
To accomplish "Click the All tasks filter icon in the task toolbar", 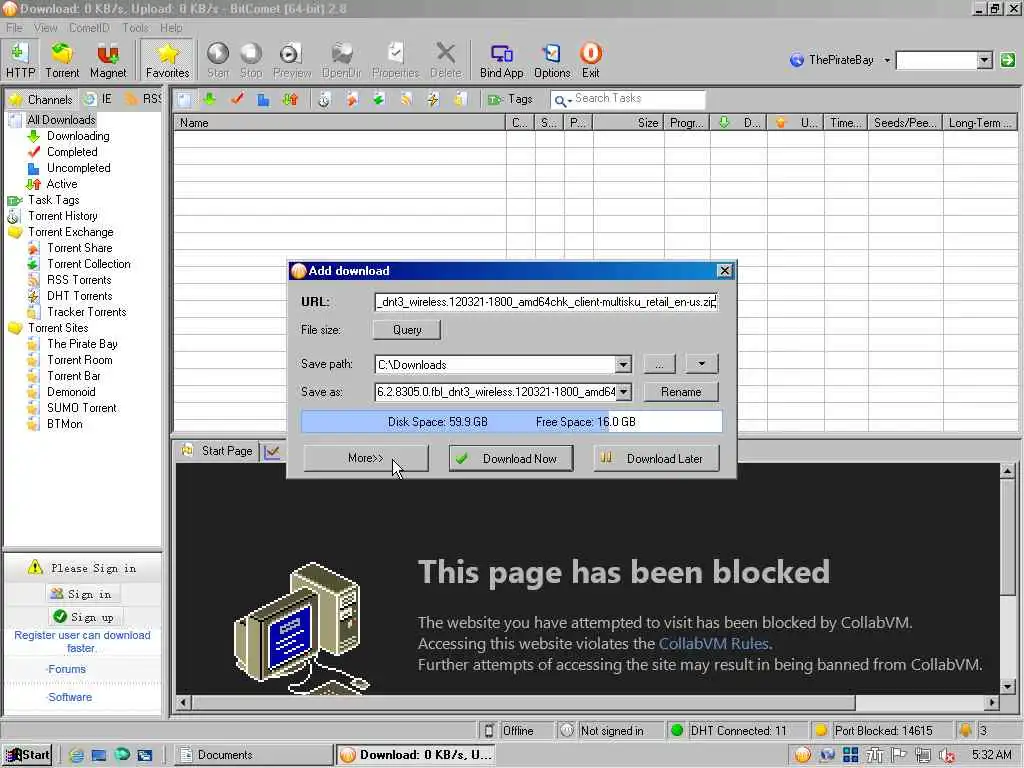I will [x=185, y=99].
